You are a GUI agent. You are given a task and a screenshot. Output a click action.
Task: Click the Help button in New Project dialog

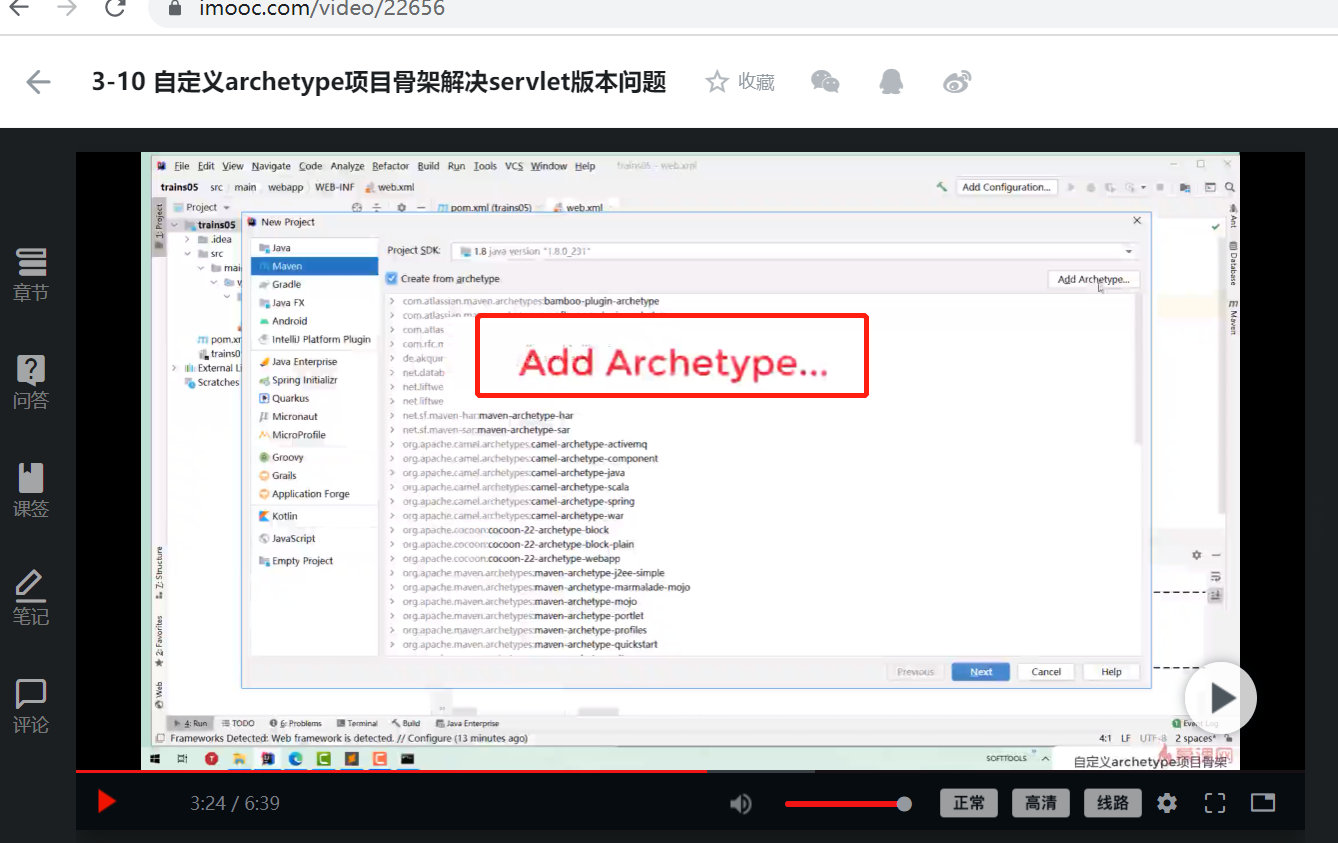click(x=1111, y=672)
